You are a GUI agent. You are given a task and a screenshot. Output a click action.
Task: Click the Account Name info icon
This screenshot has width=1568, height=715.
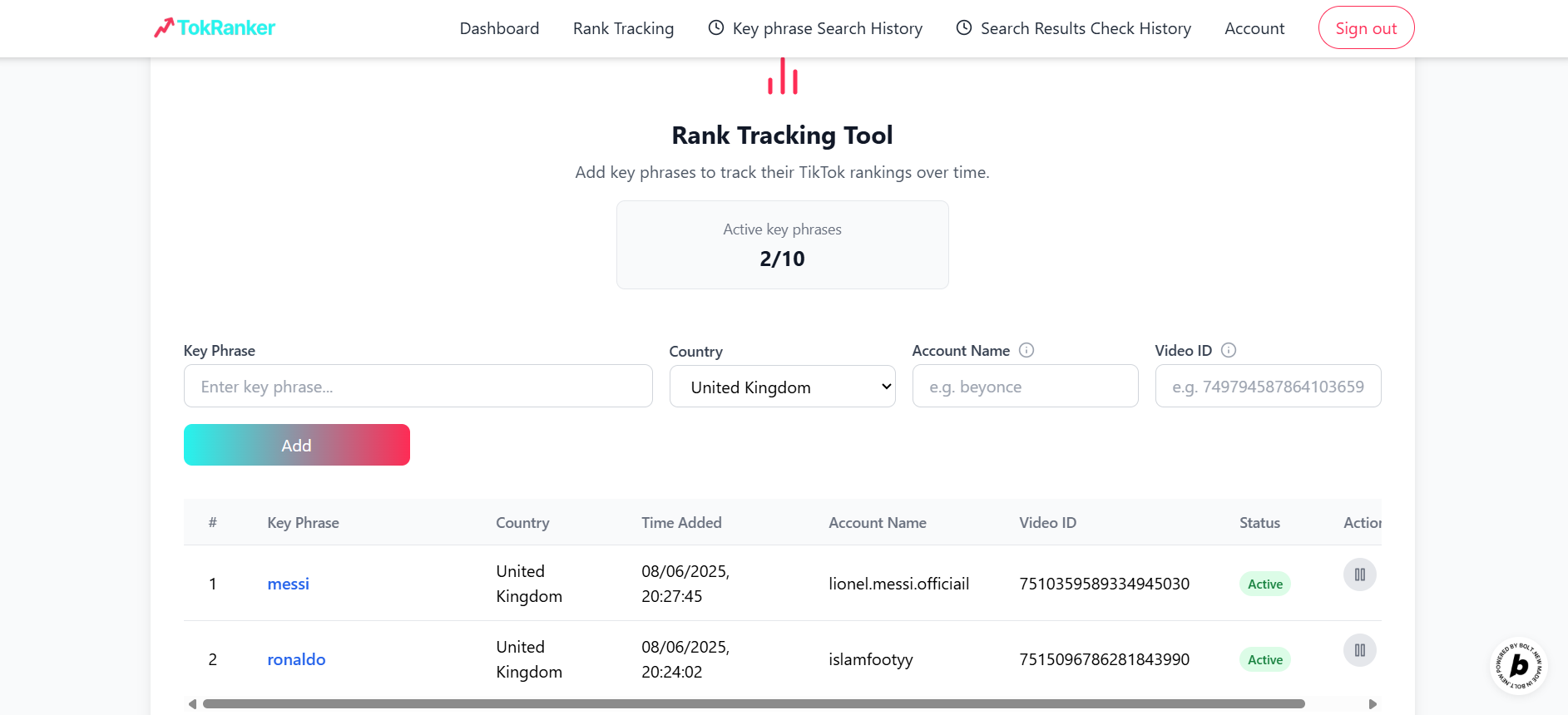[1026, 350]
